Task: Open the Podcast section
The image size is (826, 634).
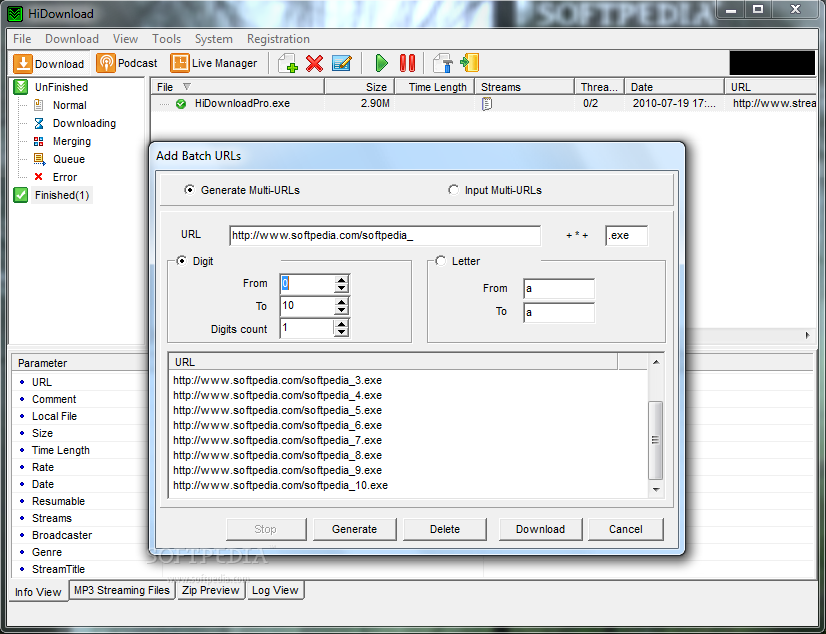Action: coord(127,63)
